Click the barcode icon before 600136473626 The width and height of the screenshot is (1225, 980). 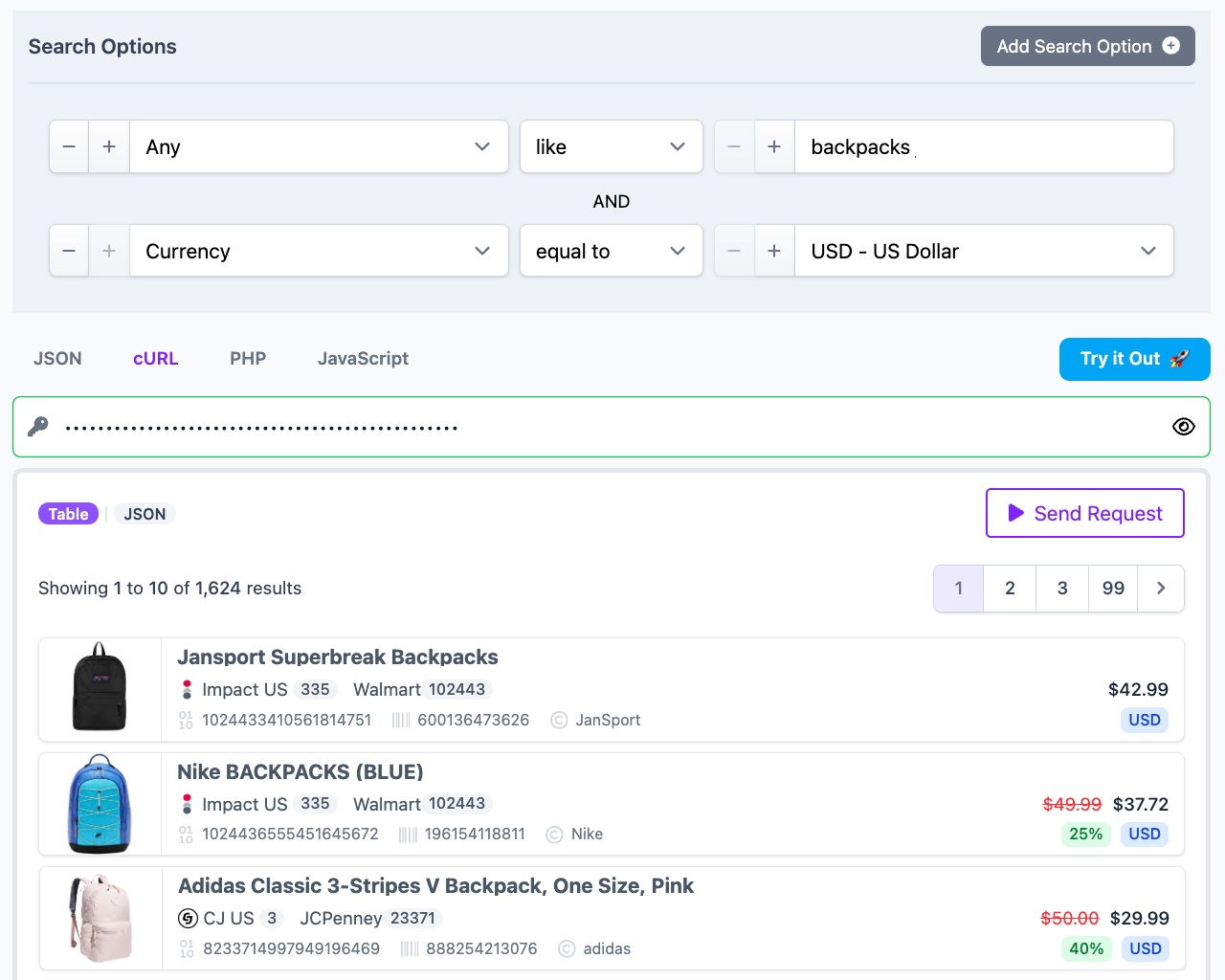pyautogui.click(x=401, y=720)
